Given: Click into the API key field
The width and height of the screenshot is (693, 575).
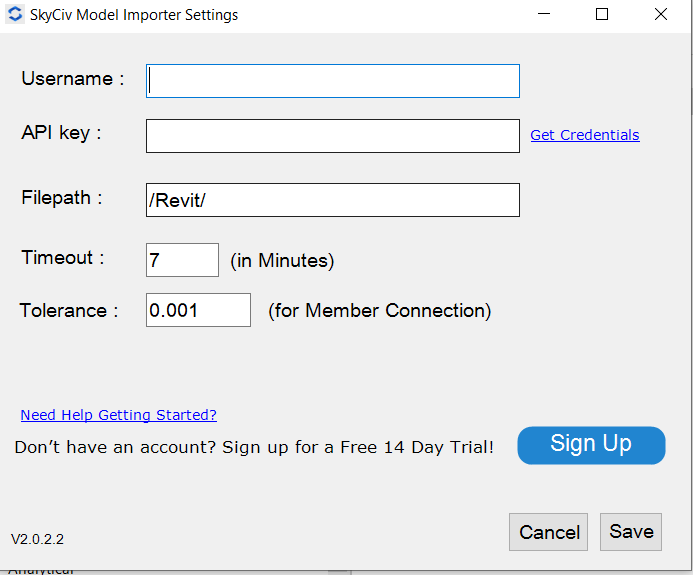Looking at the screenshot, I should 333,136.
